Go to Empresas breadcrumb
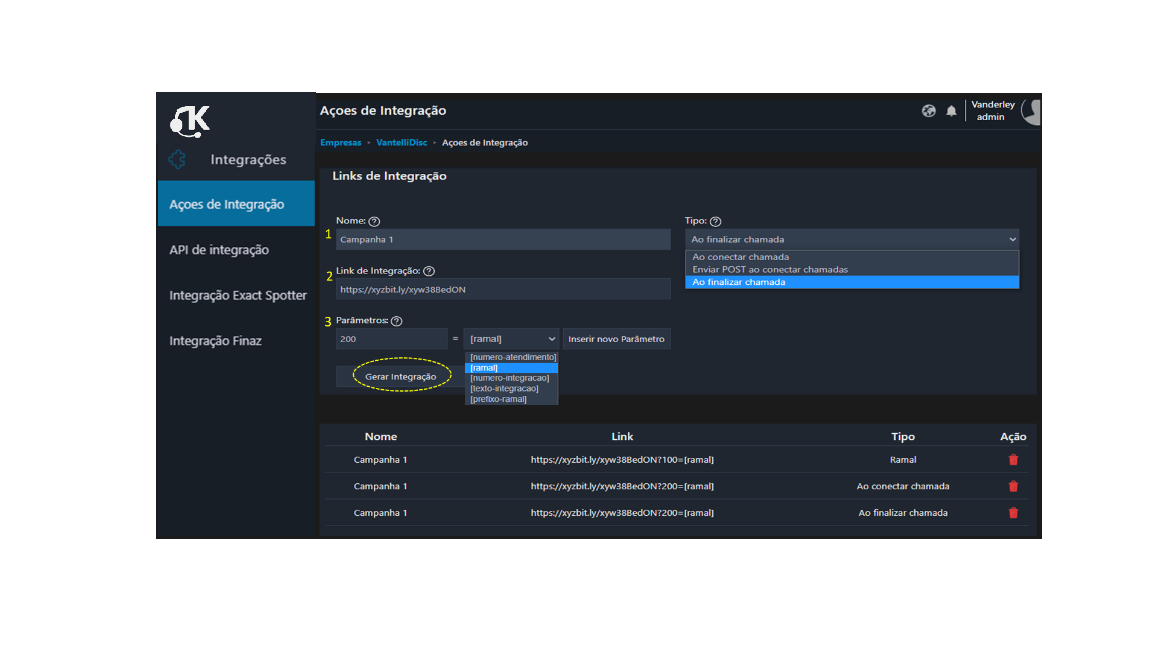 pyautogui.click(x=341, y=143)
